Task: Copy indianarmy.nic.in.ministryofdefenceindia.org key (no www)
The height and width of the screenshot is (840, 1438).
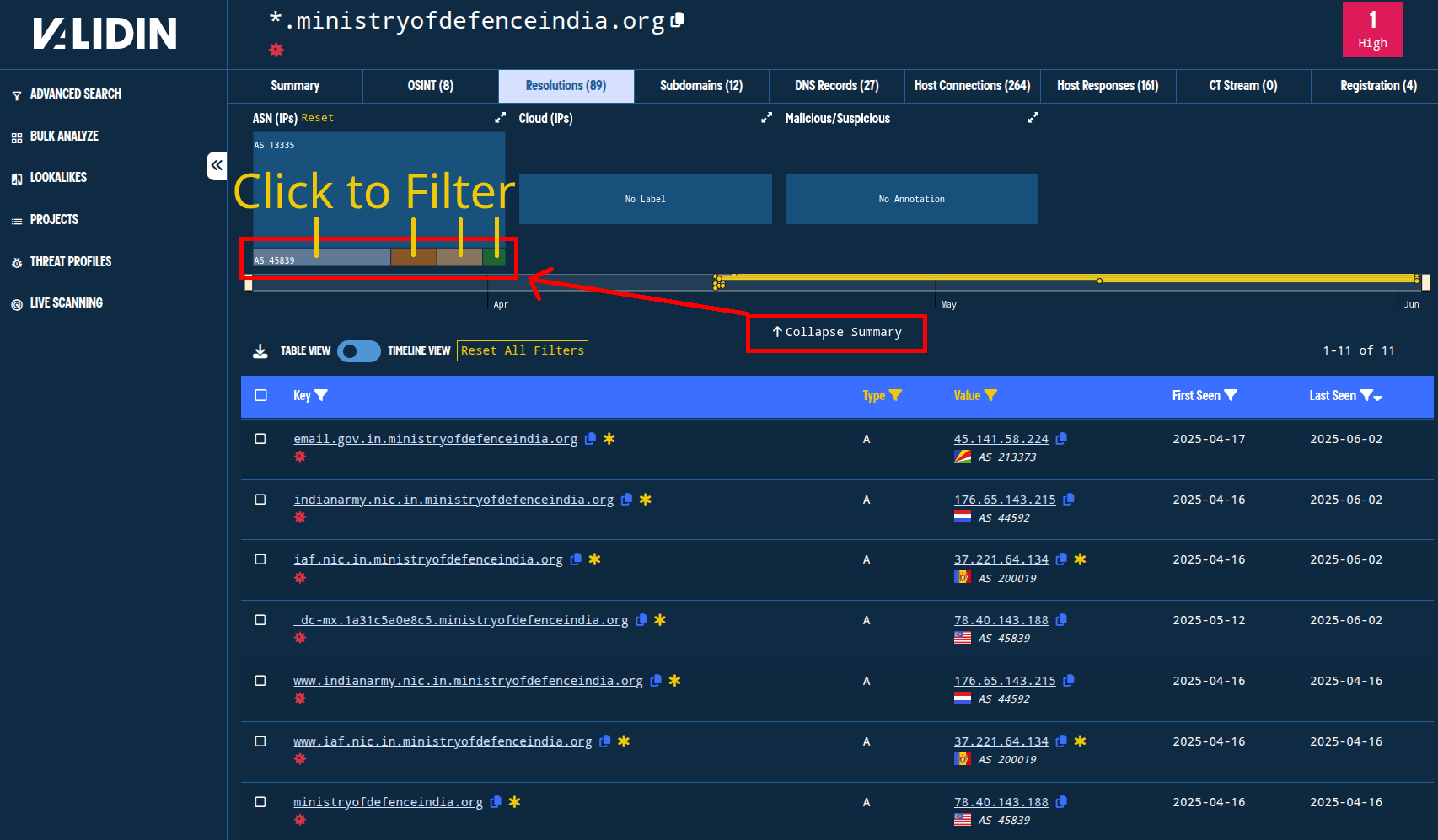Action: [x=626, y=500]
